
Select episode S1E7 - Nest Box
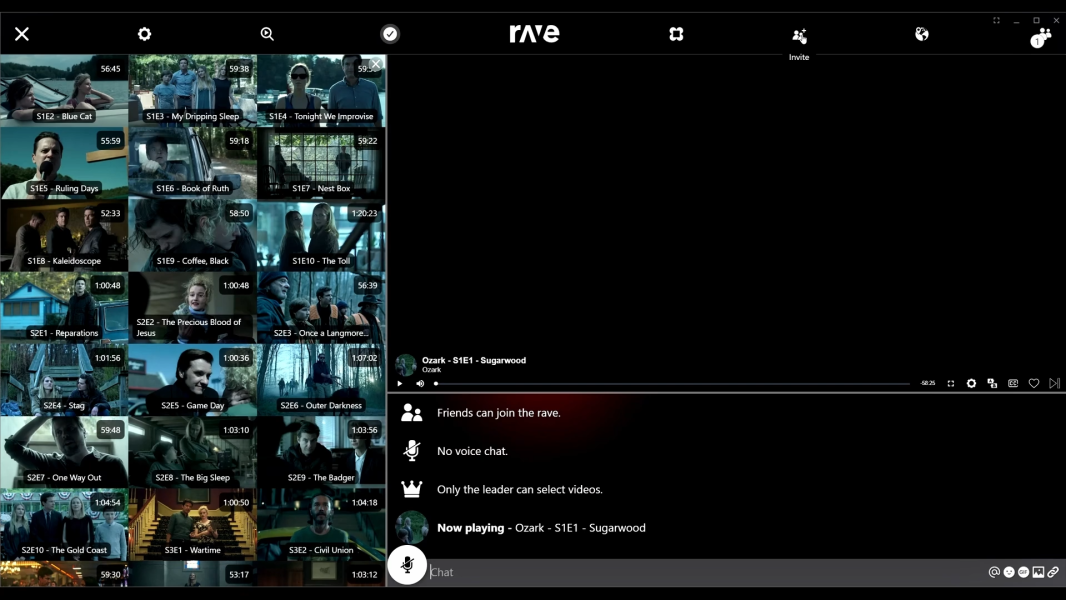tap(321, 163)
